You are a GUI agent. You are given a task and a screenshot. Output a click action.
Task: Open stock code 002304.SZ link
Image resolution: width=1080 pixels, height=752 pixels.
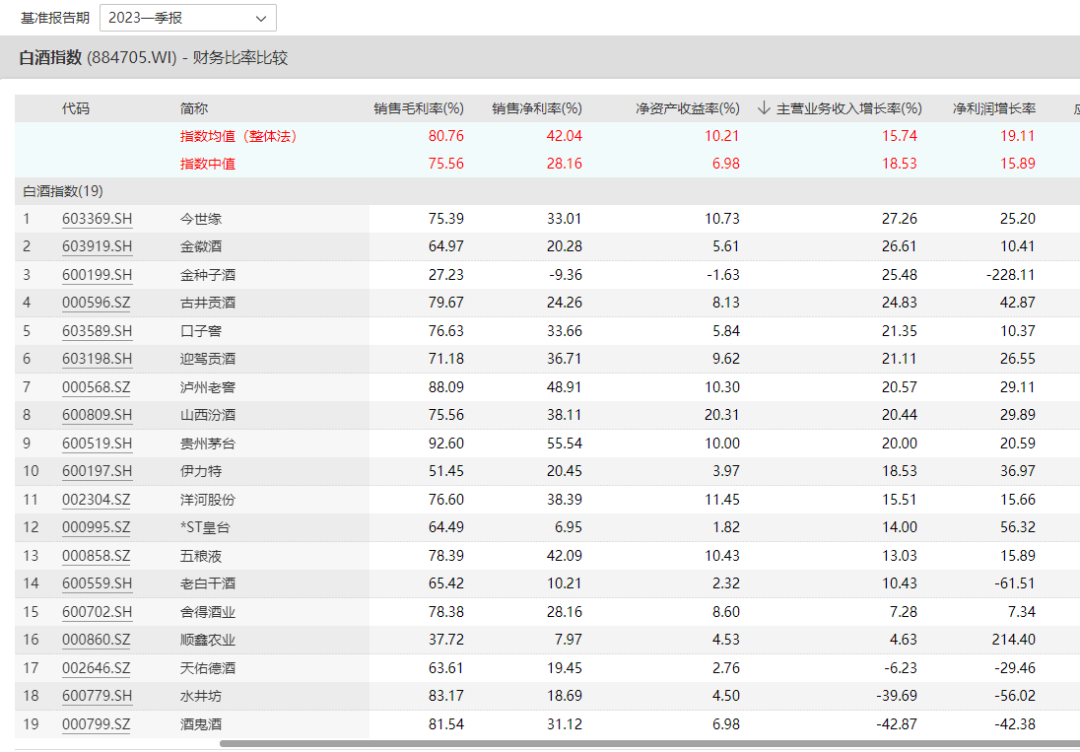pos(96,499)
